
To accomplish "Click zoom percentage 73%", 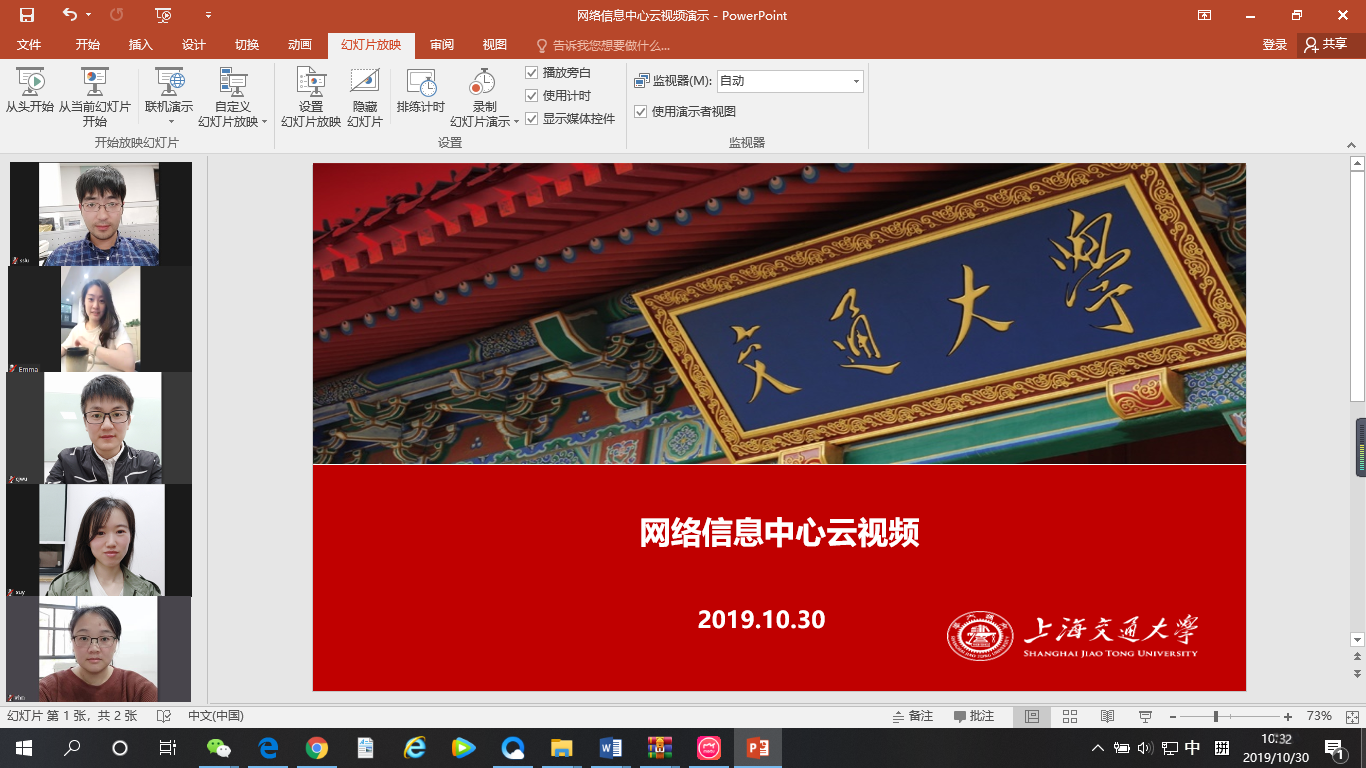I will [x=1319, y=716].
